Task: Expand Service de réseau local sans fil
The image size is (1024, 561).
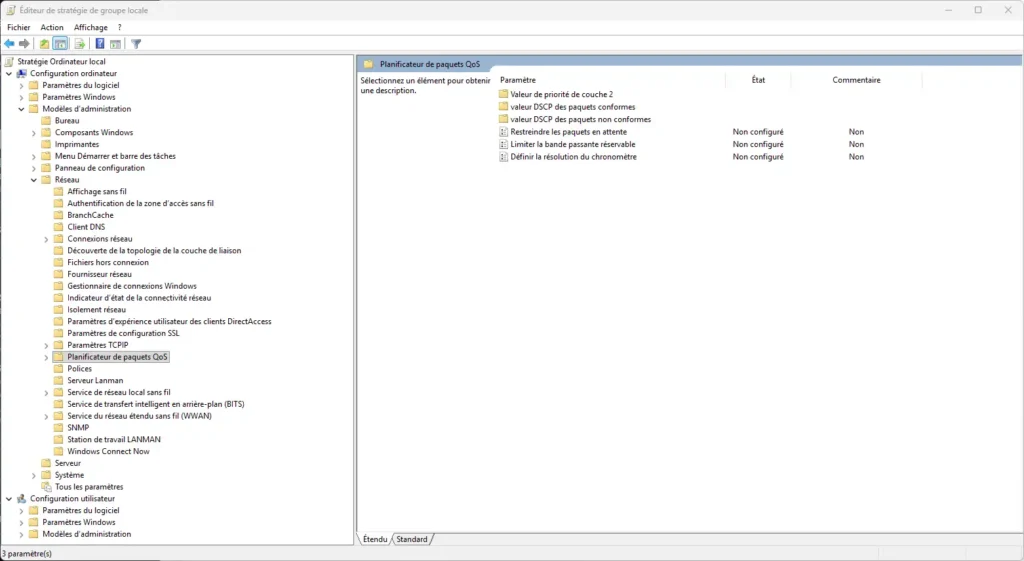Action: point(46,393)
